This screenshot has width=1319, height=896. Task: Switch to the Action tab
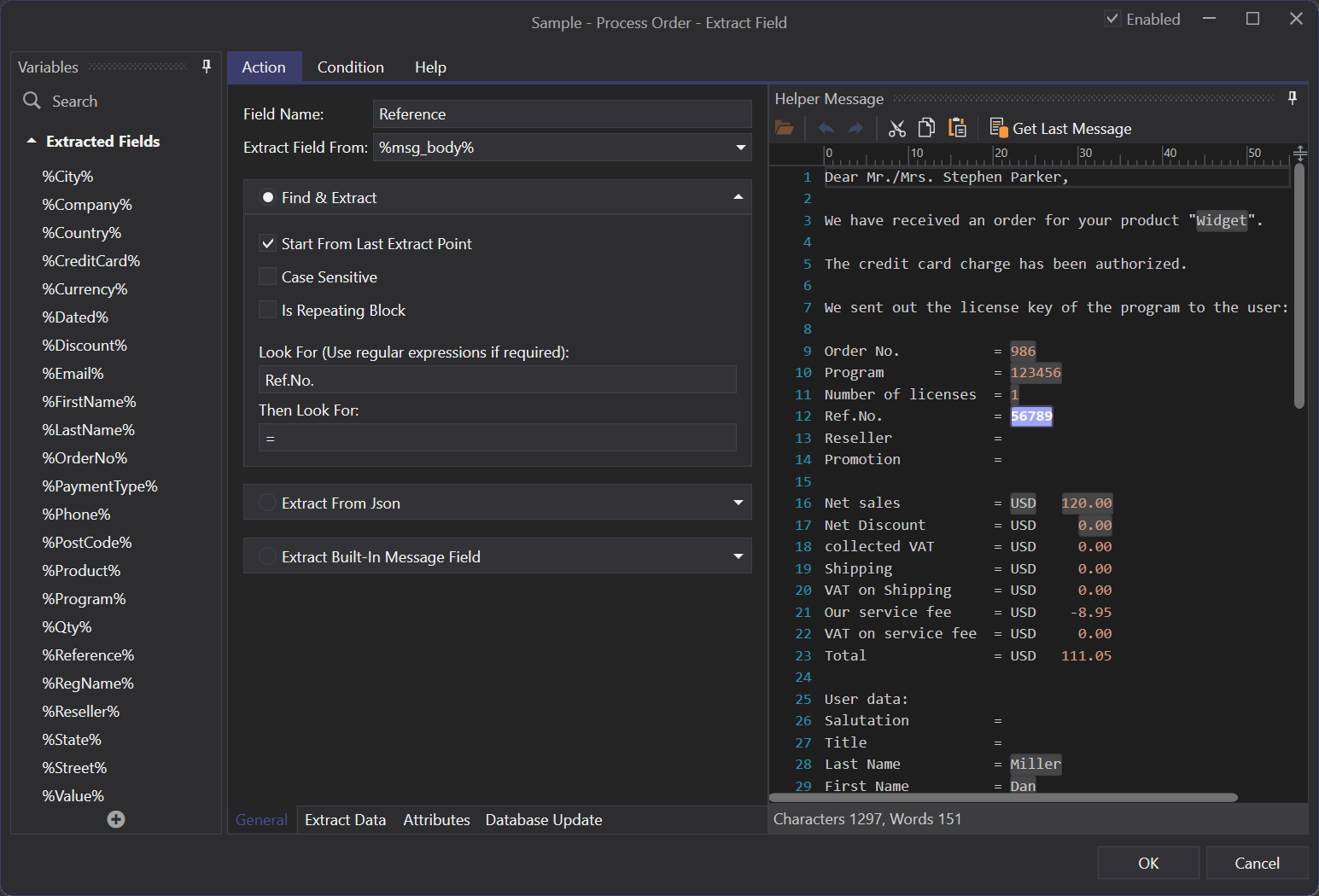[264, 67]
